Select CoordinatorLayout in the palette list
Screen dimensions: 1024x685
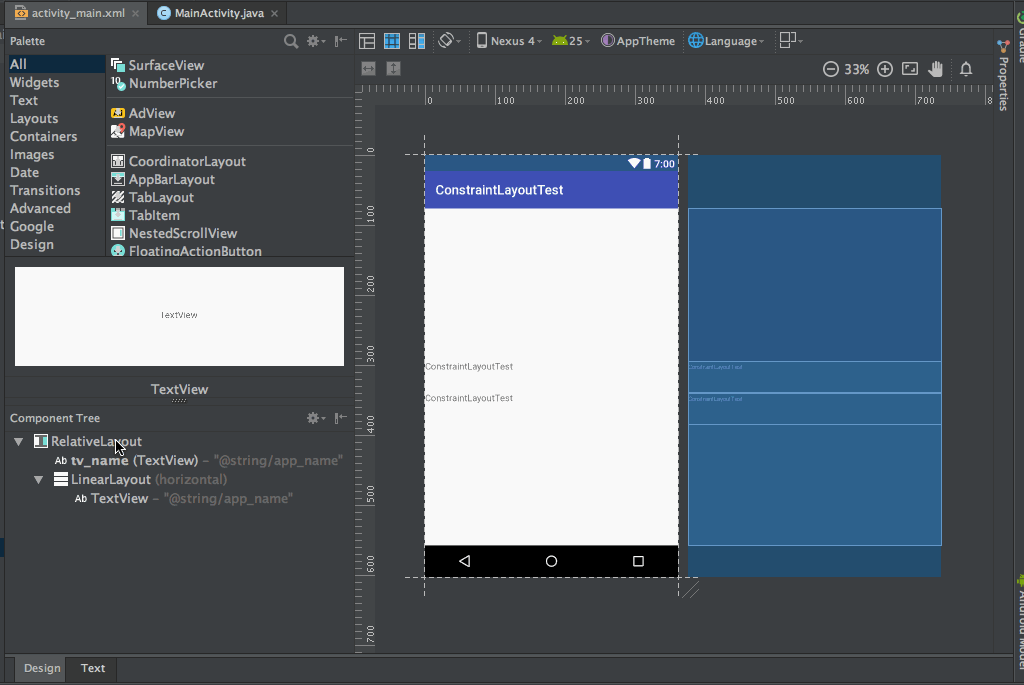[x=187, y=161]
